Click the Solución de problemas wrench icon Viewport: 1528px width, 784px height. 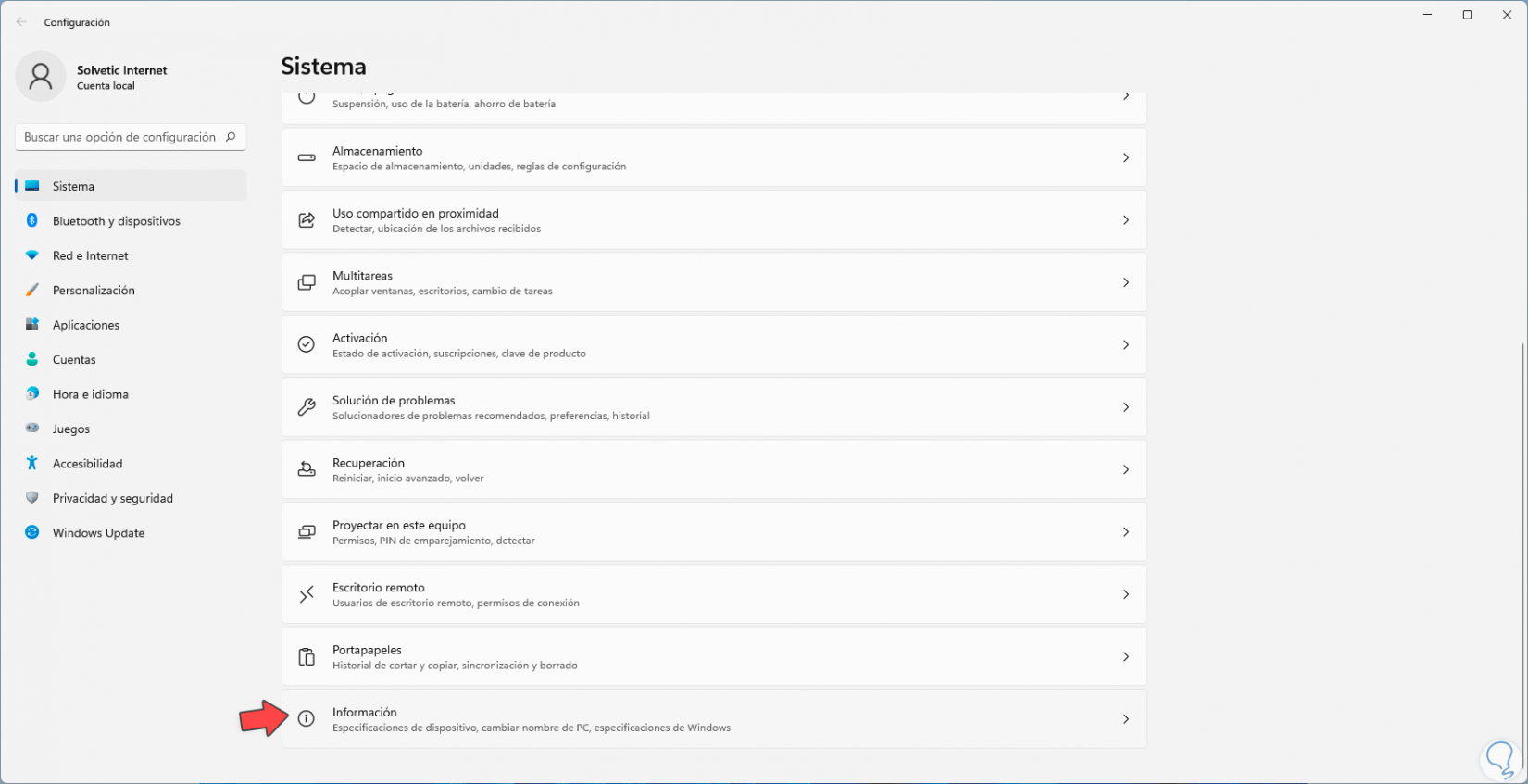tap(307, 407)
